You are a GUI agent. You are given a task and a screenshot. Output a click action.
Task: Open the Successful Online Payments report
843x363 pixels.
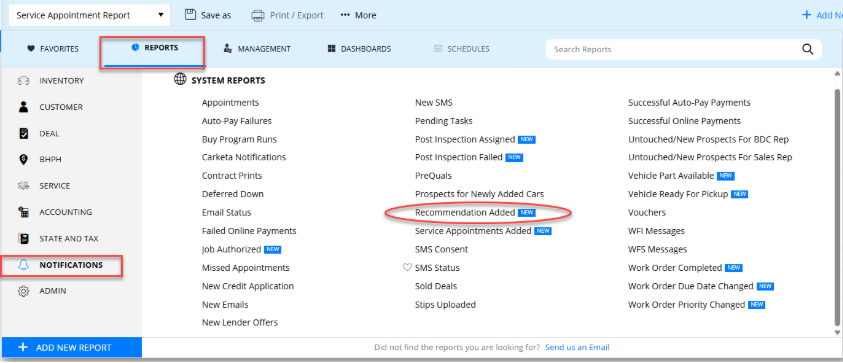684,121
